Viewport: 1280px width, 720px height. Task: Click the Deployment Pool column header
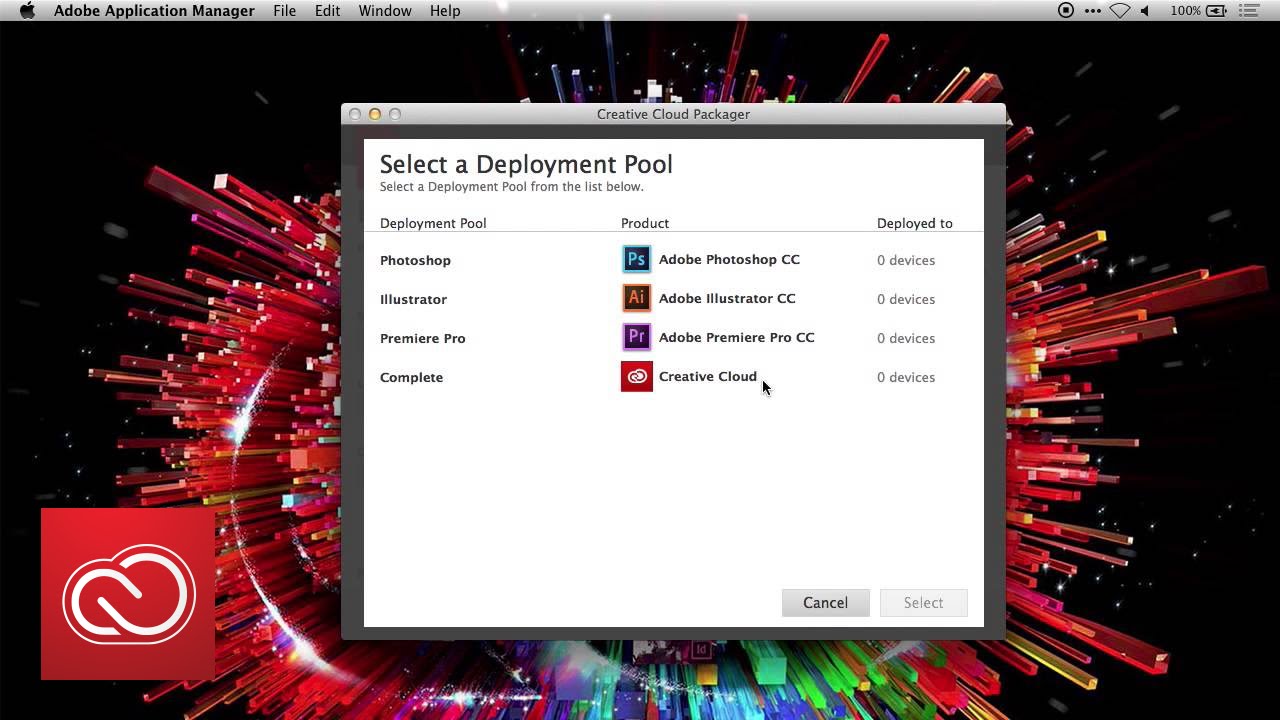click(433, 223)
